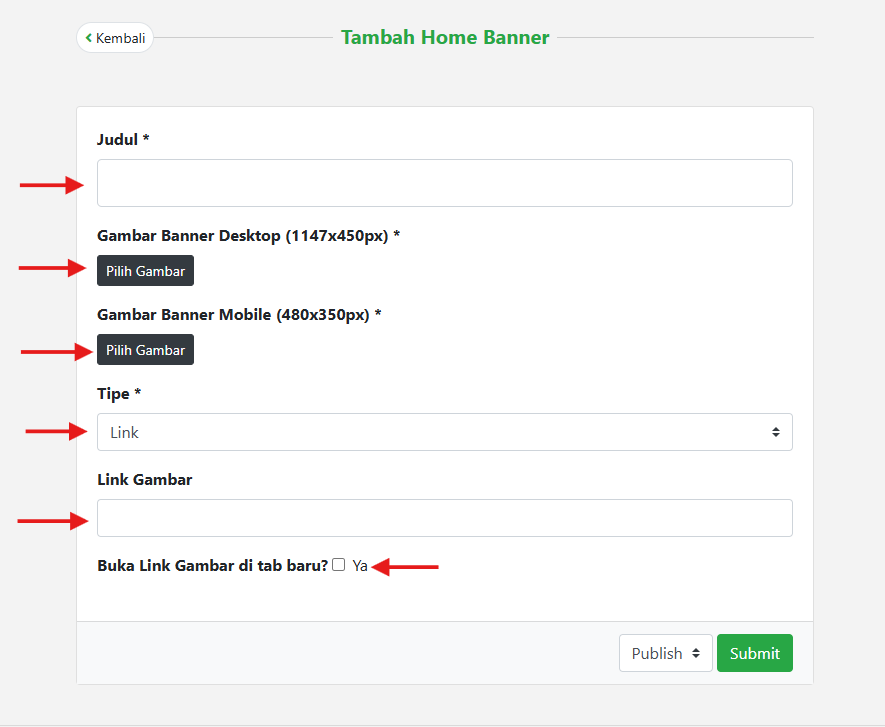Click the Ya checkbox label
This screenshot has height=727, width=885.
pyautogui.click(x=360, y=566)
